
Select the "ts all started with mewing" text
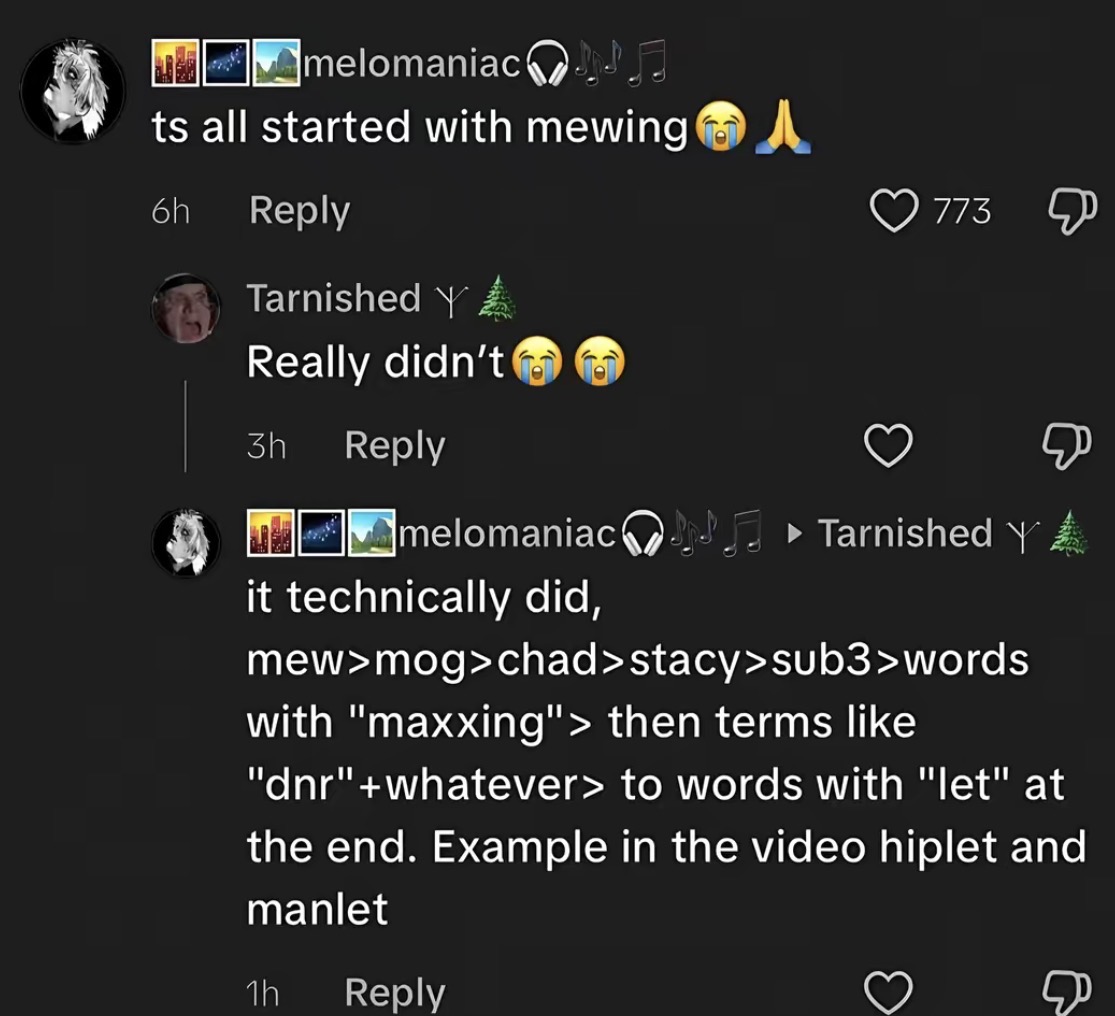click(420, 128)
